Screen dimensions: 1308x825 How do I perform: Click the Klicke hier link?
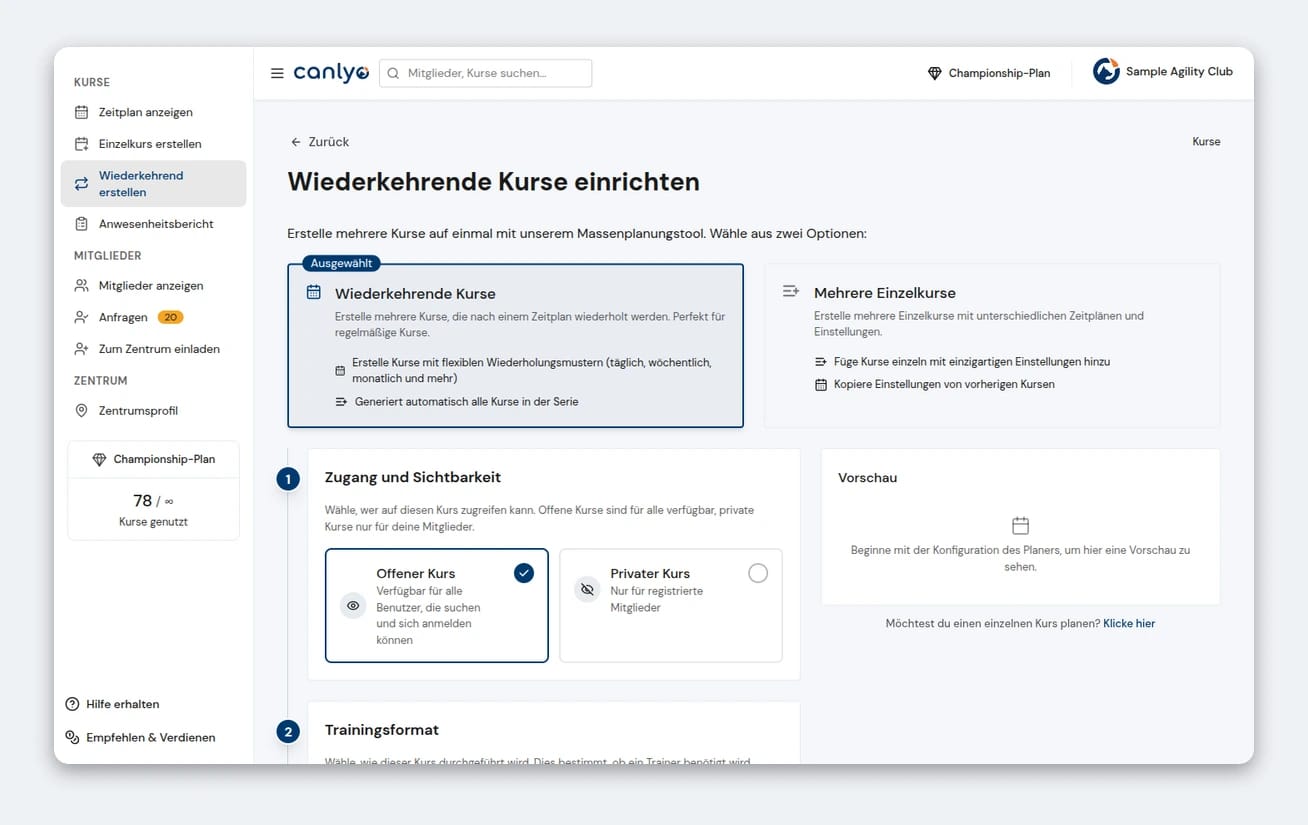pos(1129,624)
